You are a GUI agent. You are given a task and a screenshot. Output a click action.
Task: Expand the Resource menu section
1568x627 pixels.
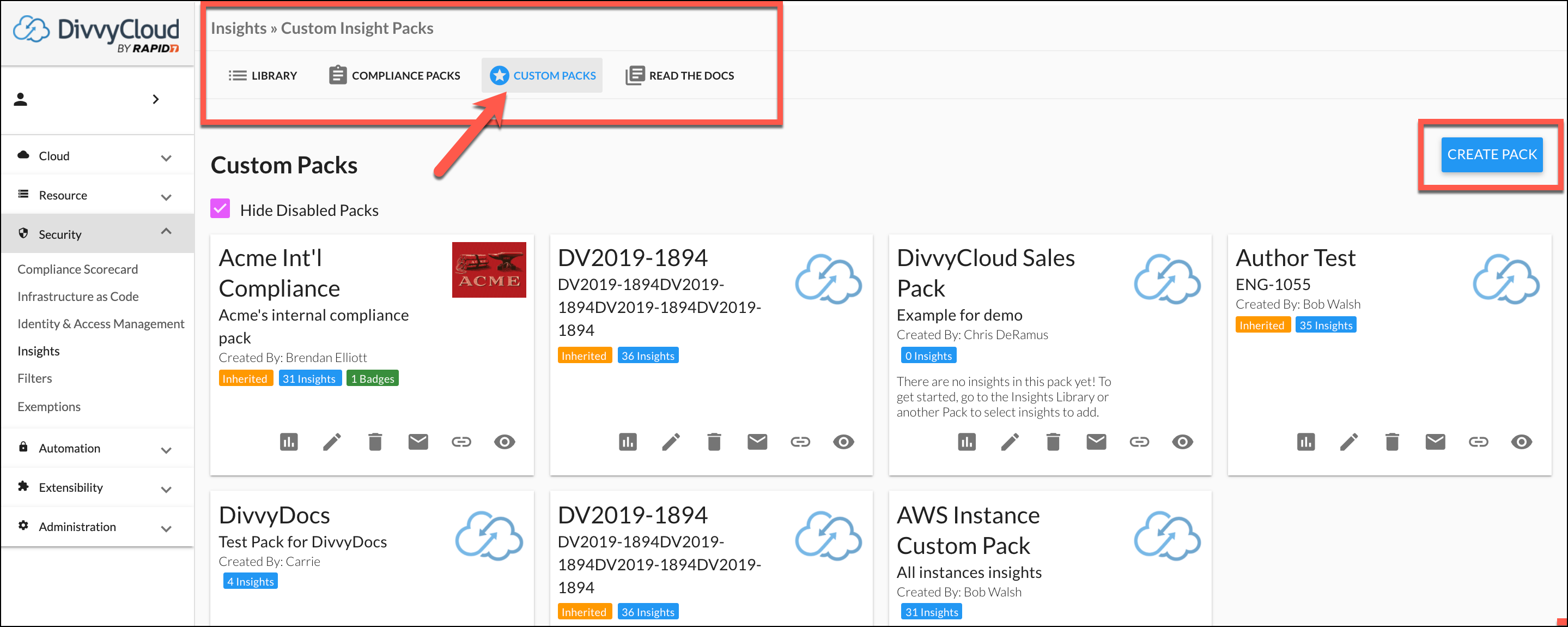click(x=98, y=195)
